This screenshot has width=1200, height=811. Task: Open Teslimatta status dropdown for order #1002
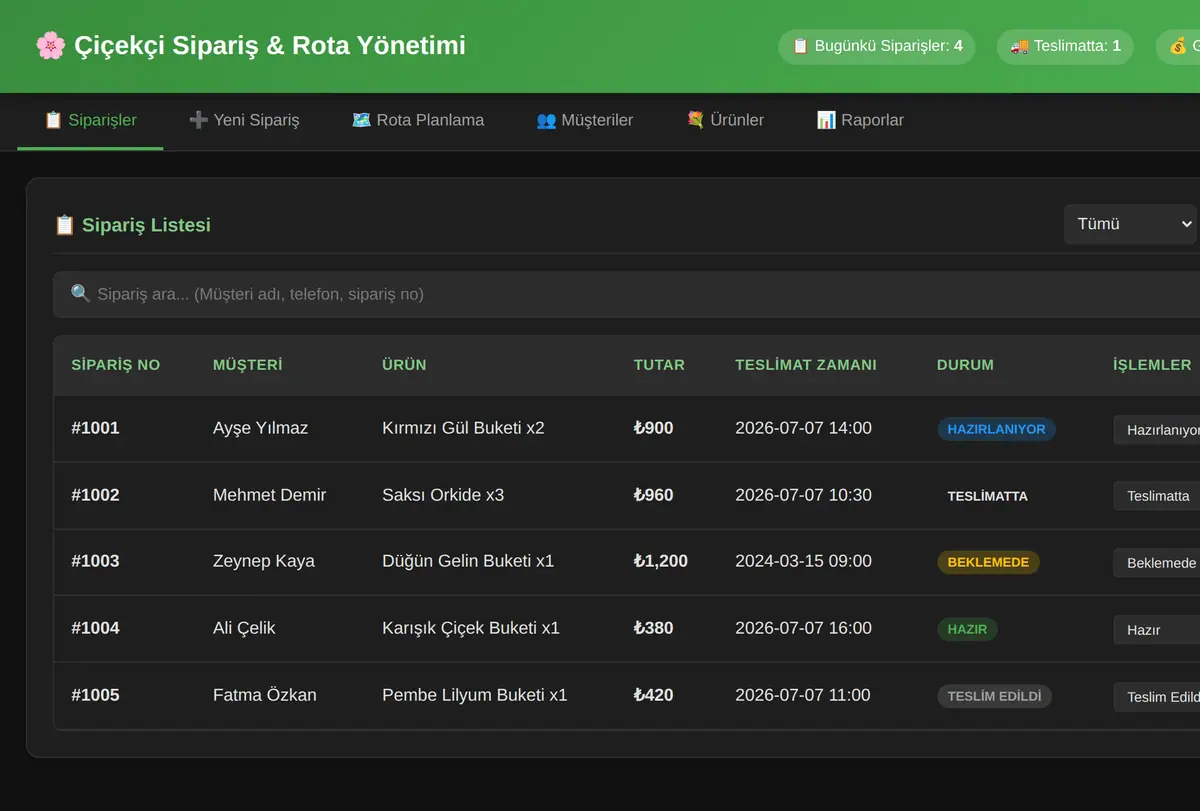(1157, 496)
